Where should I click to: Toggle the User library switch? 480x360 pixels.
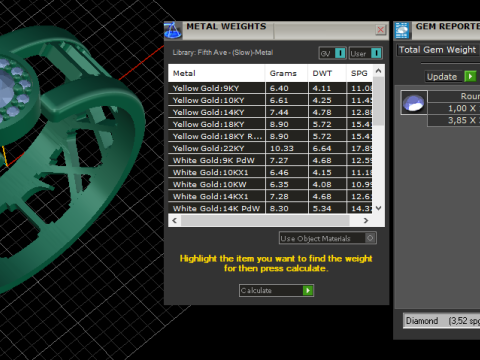coord(365,53)
